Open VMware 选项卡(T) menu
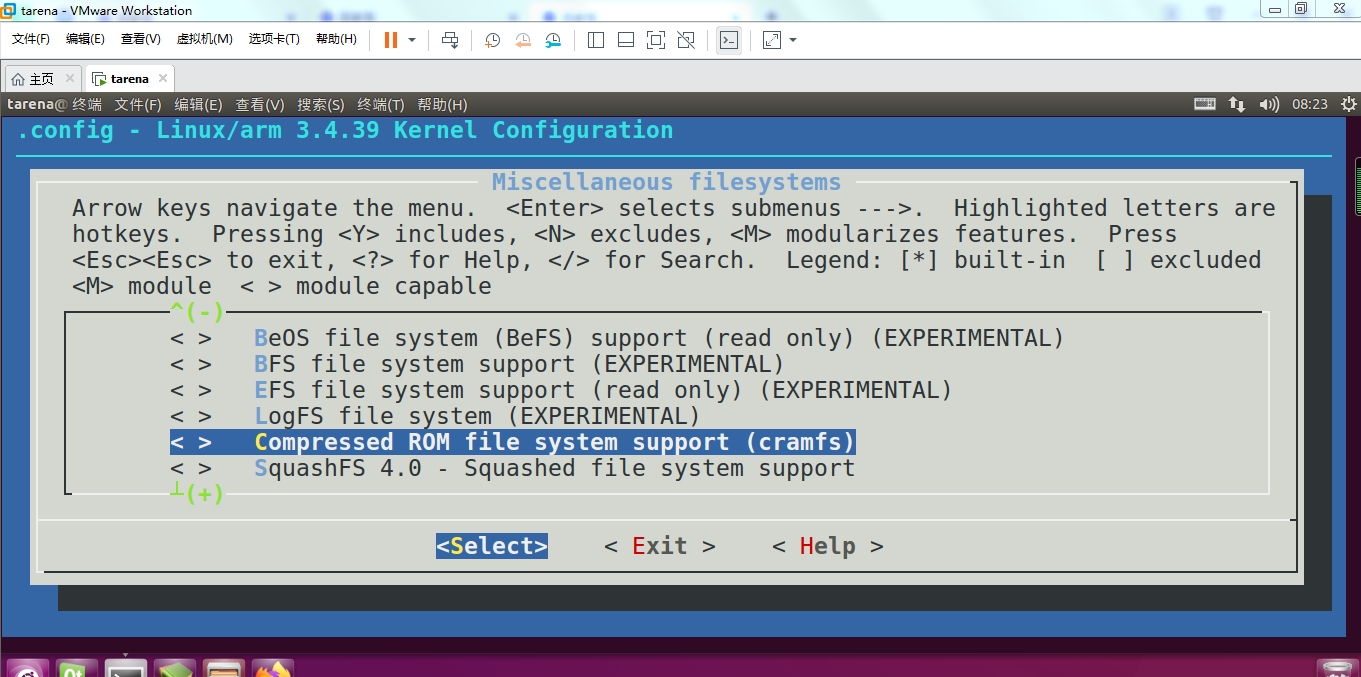The image size is (1361, 677). [274, 39]
